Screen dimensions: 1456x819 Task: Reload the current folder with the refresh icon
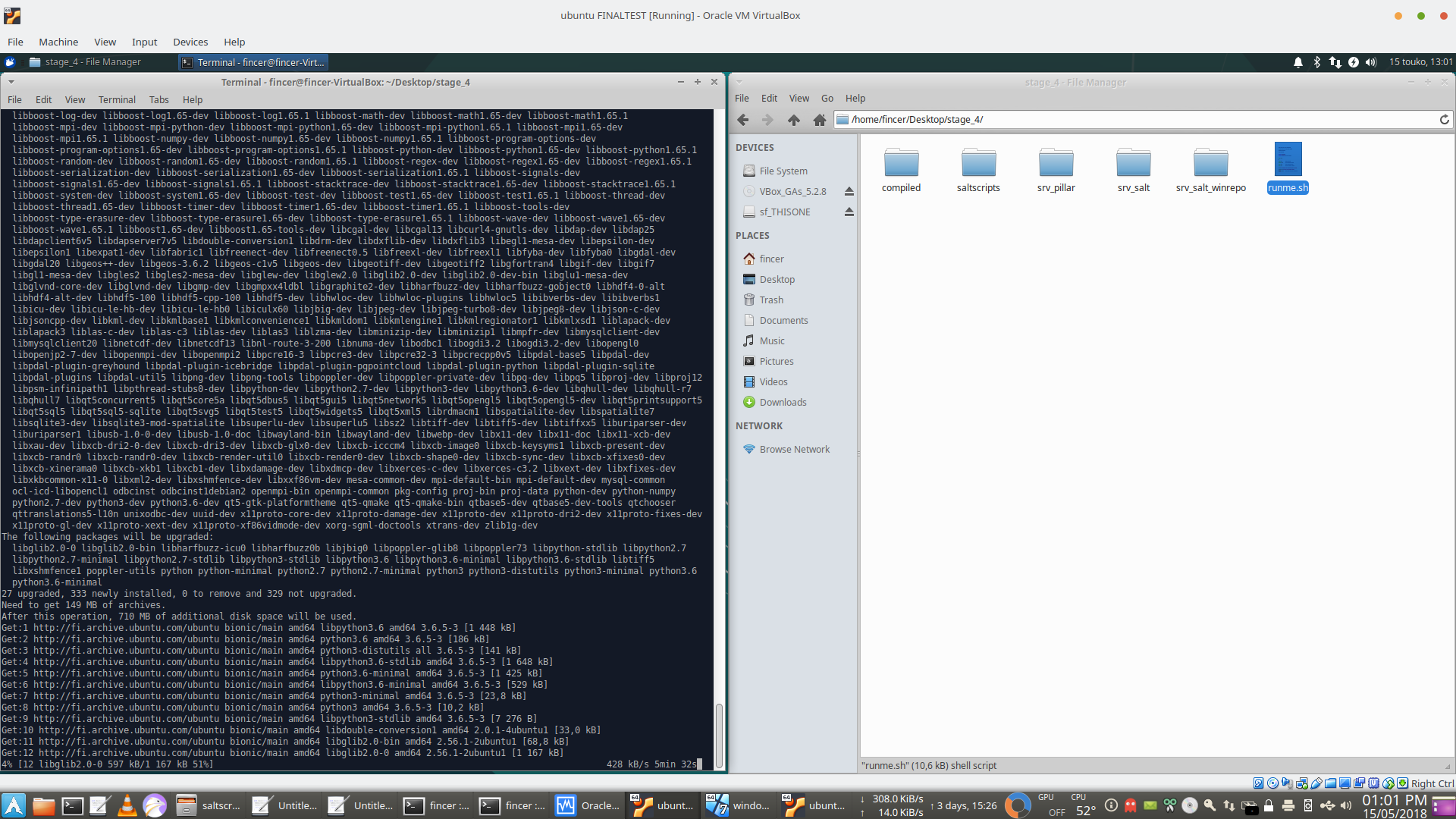tap(1444, 120)
